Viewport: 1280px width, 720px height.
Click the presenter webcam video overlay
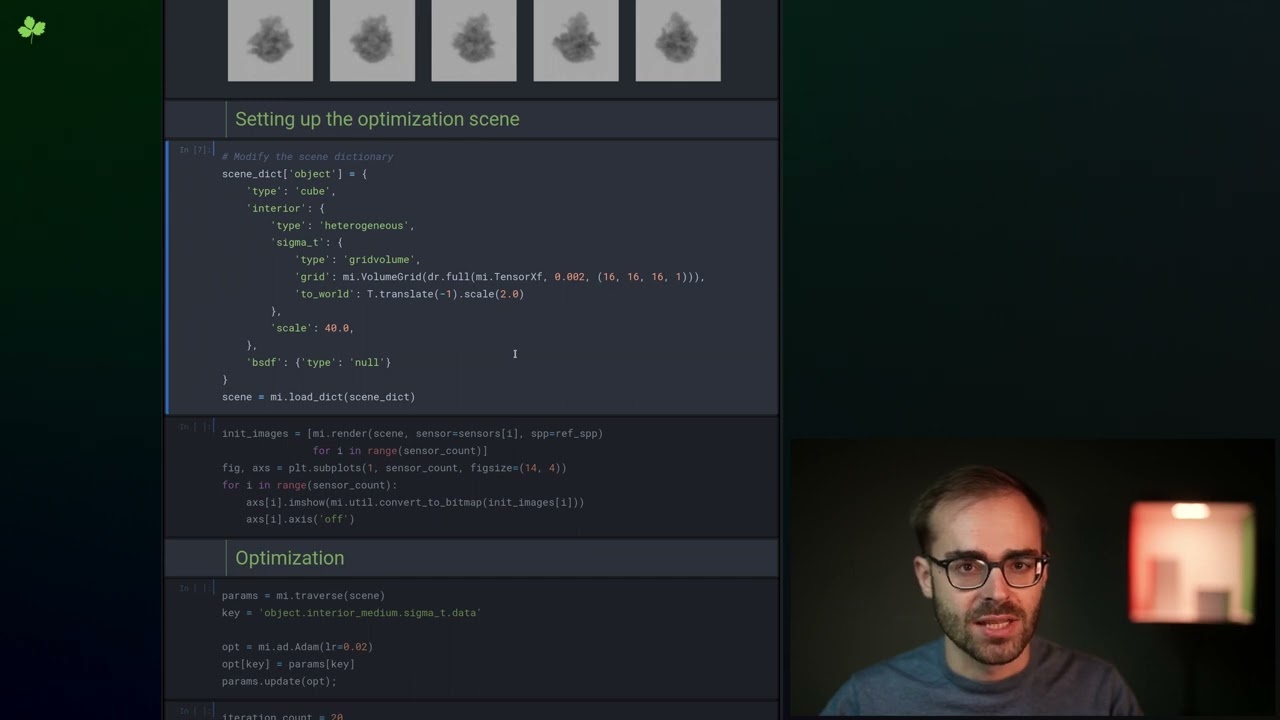[x=1033, y=578]
